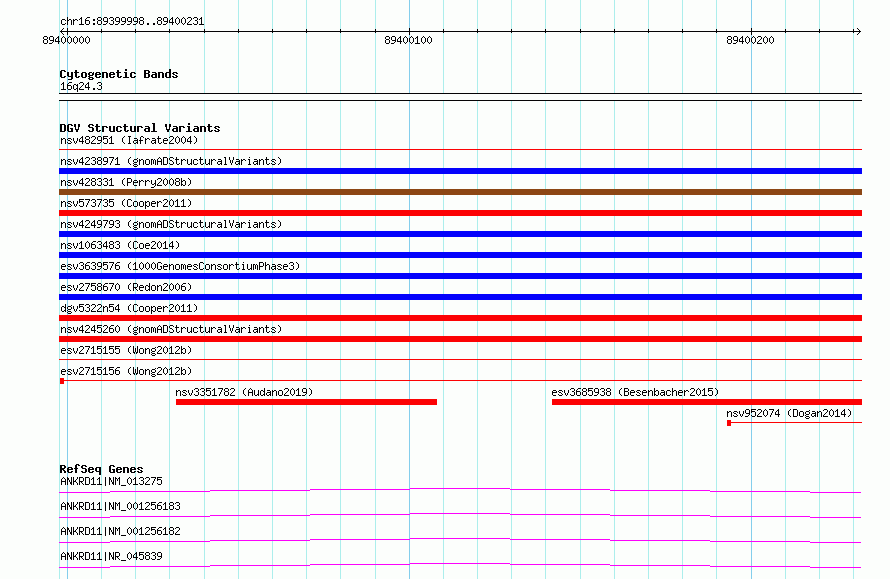This screenshot has width=890, height=579.
Task: Select the nsv4238971 gnomAD blue variant bar
Action: click(460, 171)
